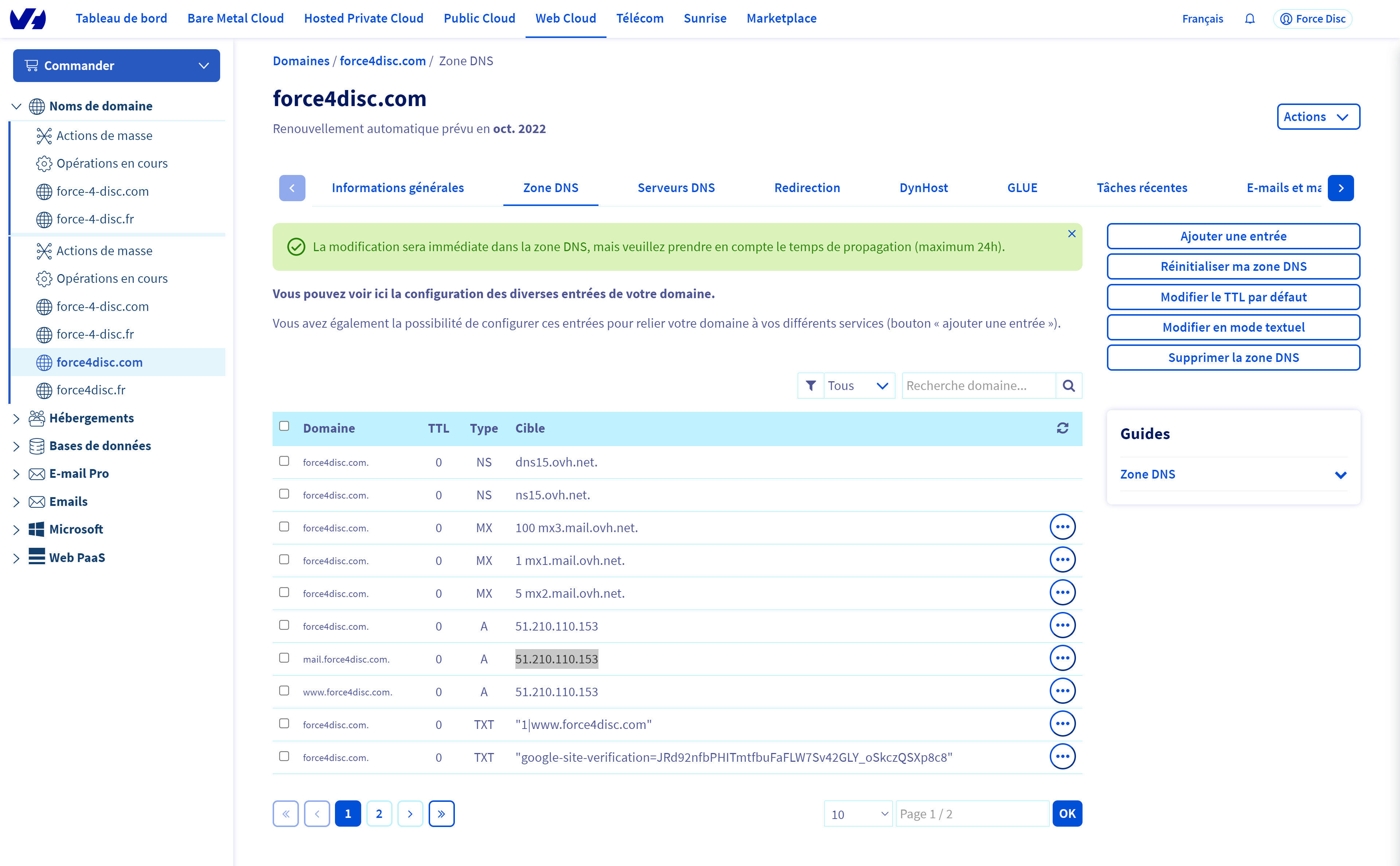Click the OVH logo icon
Viewport: 1400px width, 866px height.
27,19
